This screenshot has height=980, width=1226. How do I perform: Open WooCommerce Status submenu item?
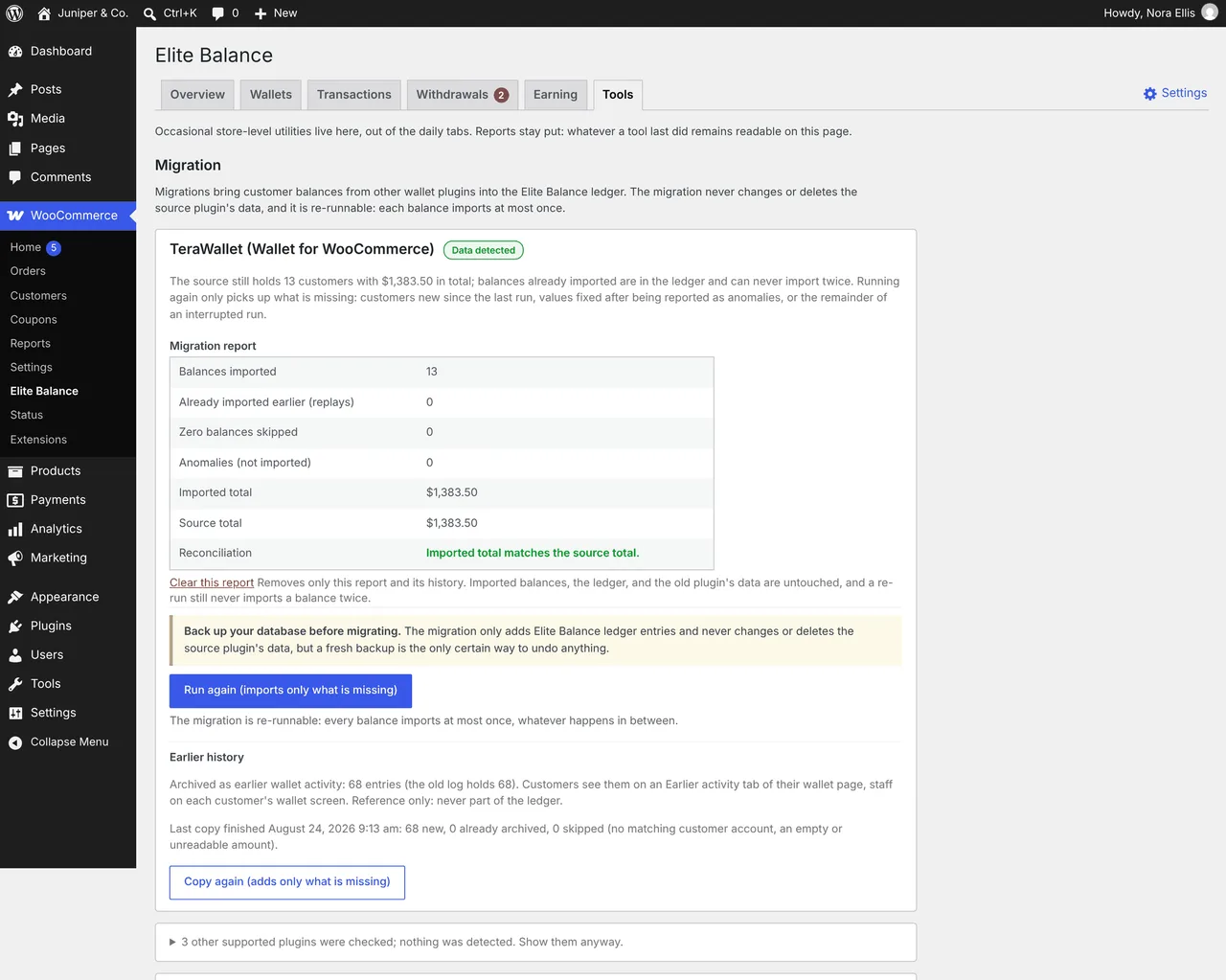[x=27, y=415]
